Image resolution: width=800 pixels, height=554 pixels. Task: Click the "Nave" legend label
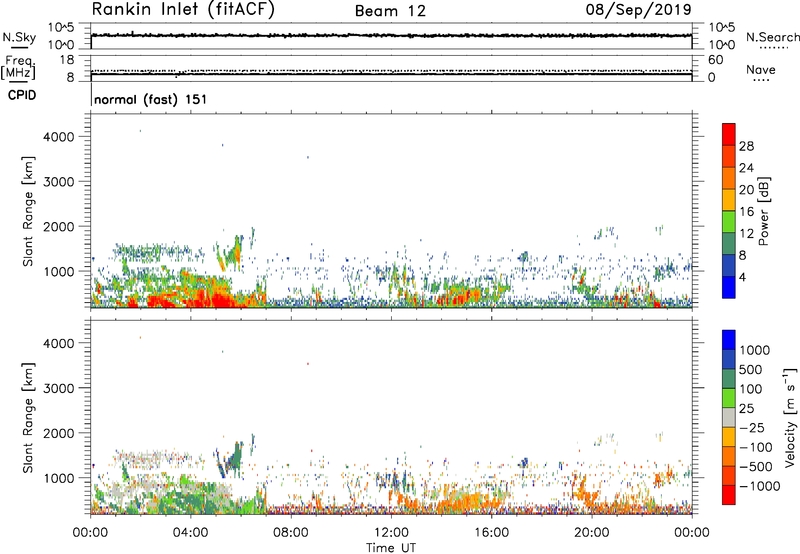click(761, 69)
